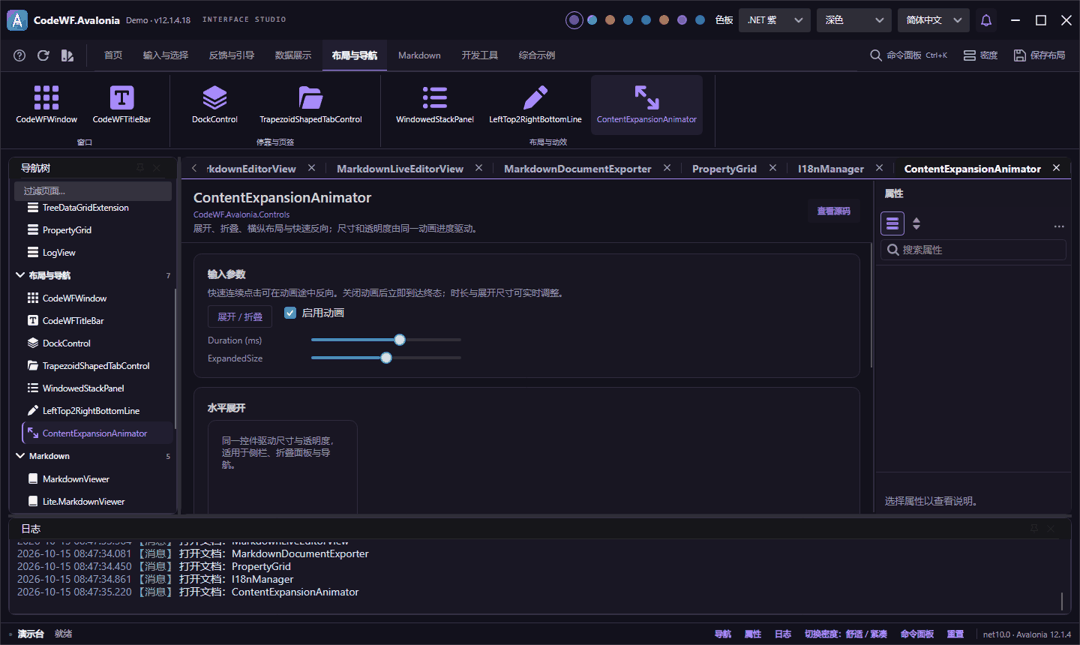Collapse the 布局与导航 tree group
1080x645 pixels.
(x=21, y=275)
